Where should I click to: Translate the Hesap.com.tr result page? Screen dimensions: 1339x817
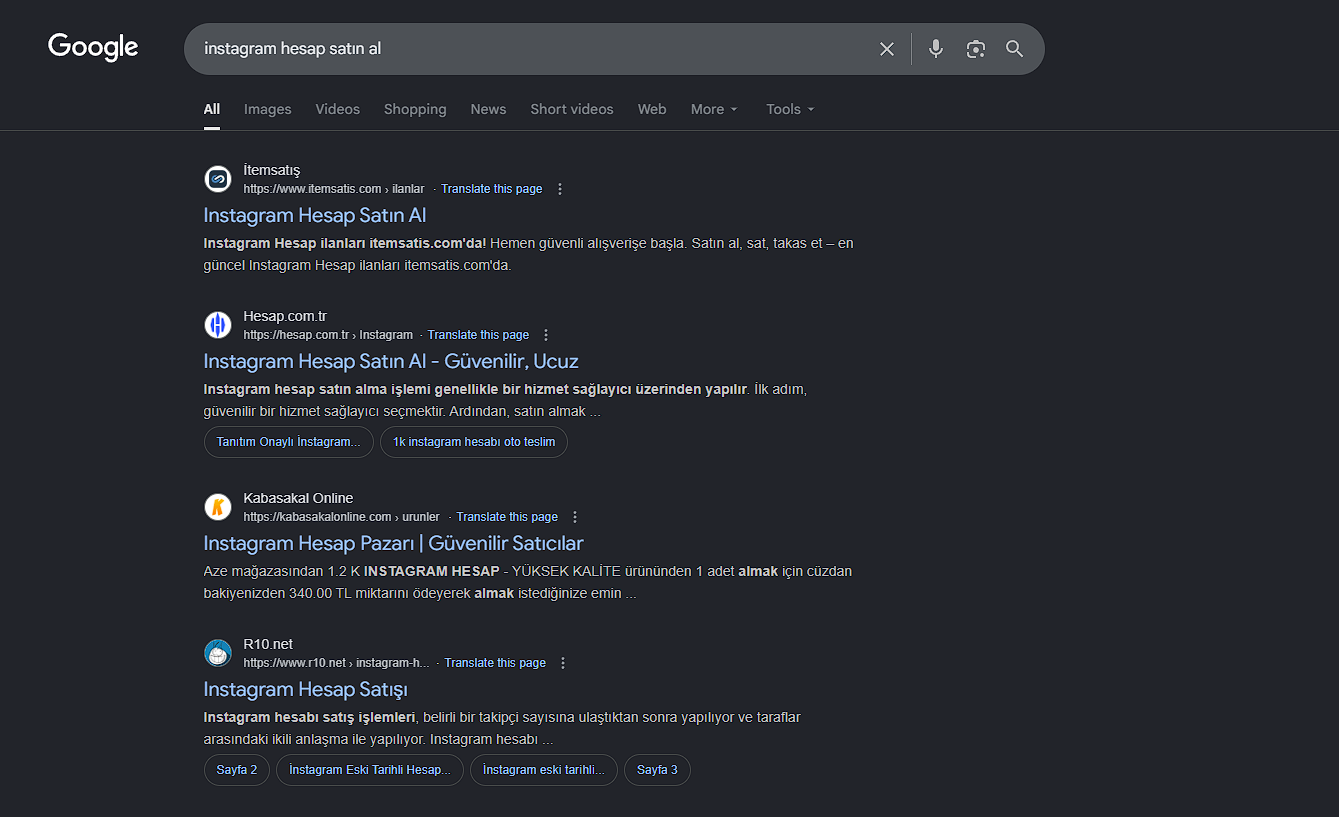[x=478, y=335]
